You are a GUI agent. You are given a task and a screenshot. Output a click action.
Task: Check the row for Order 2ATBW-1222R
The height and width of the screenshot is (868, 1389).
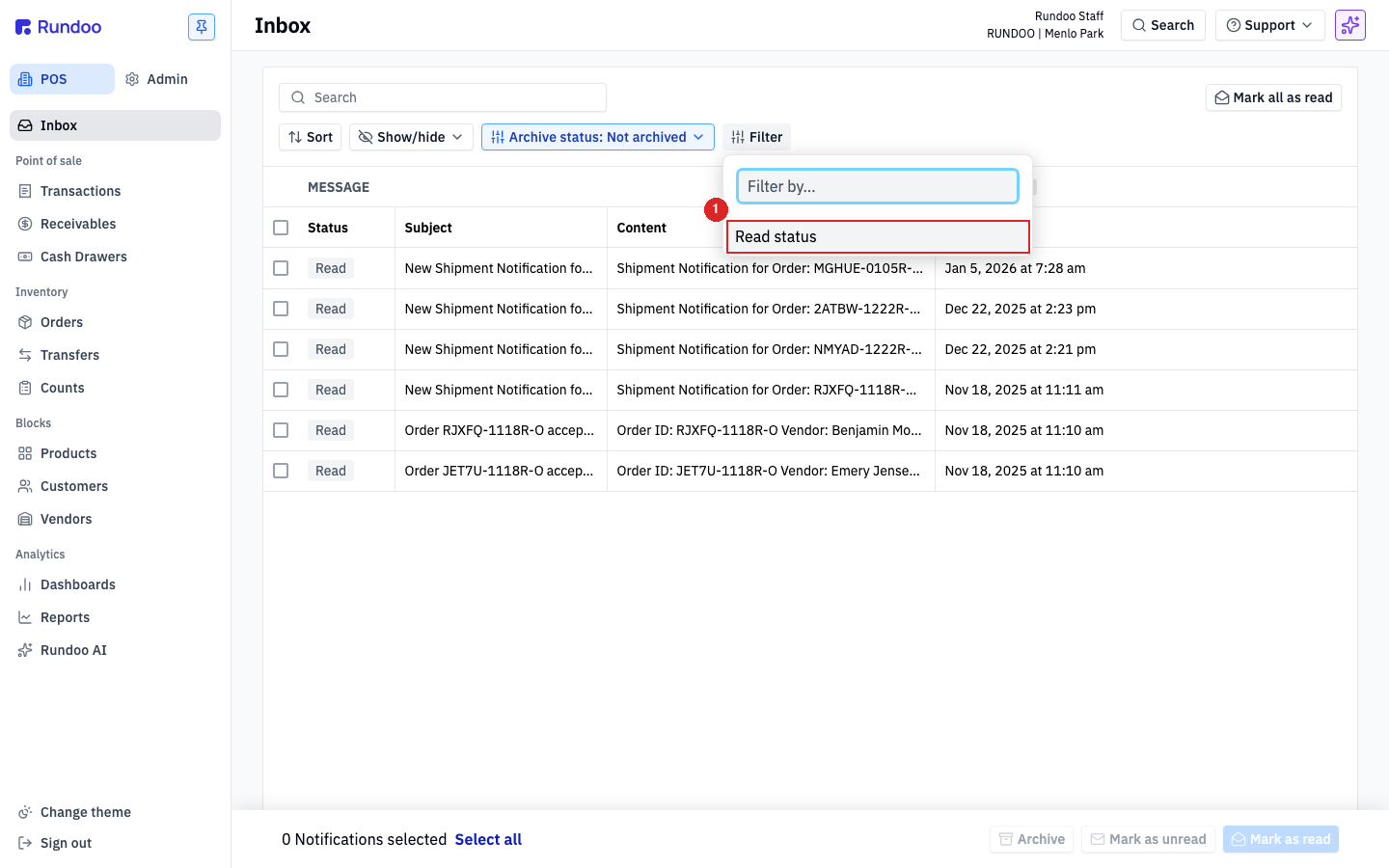(x=281, y=309)
